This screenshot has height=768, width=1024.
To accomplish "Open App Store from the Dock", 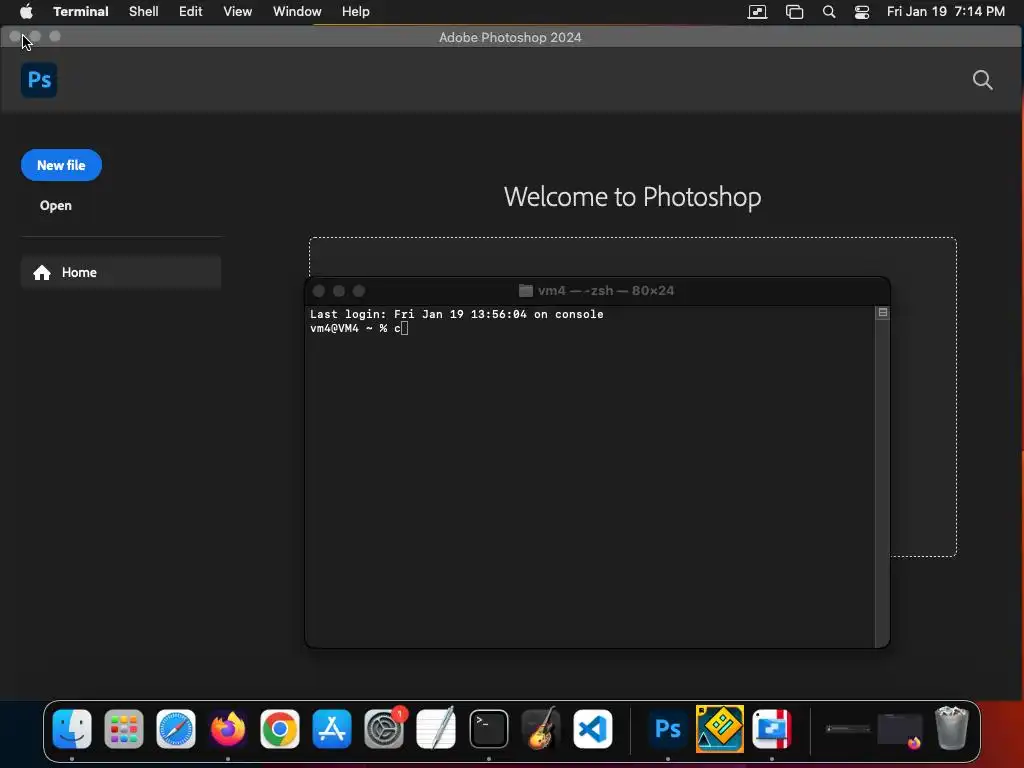I will 332,729.
